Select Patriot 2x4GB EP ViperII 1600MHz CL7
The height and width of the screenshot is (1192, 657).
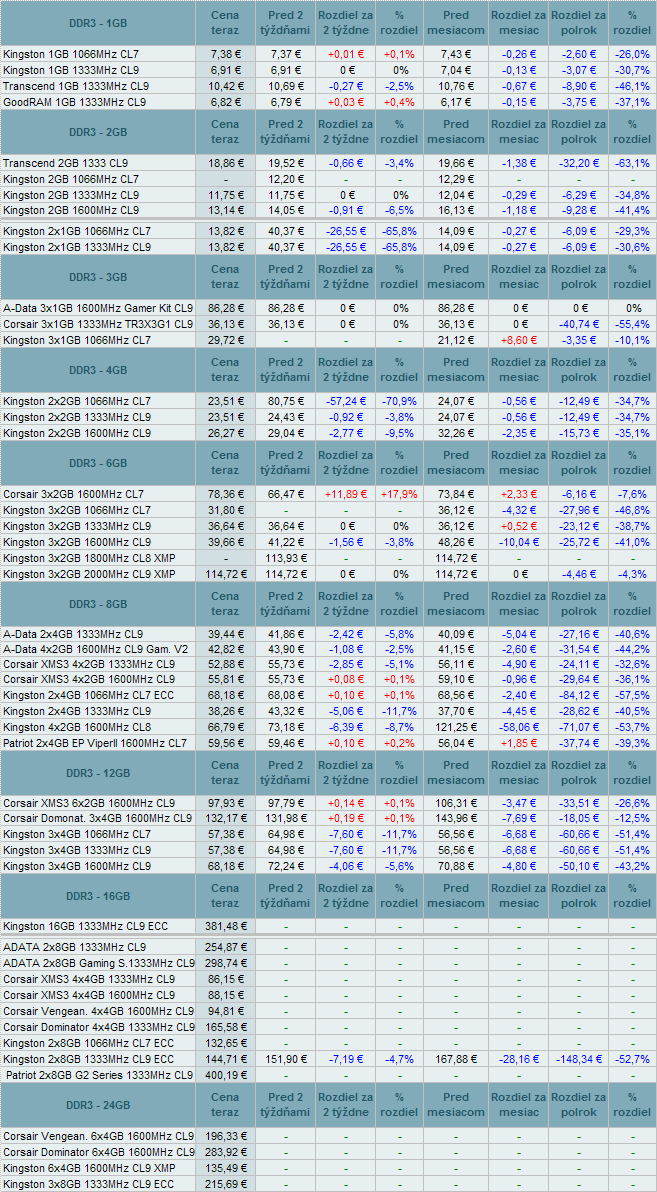coord(95,743)
